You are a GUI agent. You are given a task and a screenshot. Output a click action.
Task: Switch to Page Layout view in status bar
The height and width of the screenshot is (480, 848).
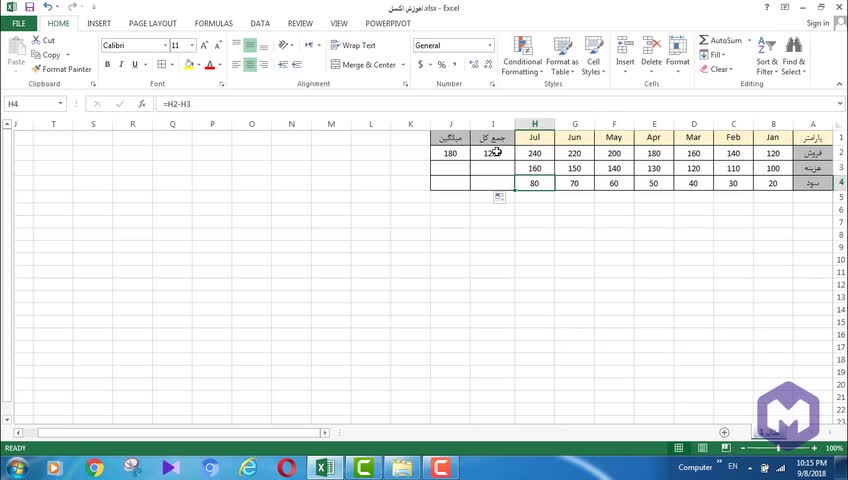[x=703, y=448]
